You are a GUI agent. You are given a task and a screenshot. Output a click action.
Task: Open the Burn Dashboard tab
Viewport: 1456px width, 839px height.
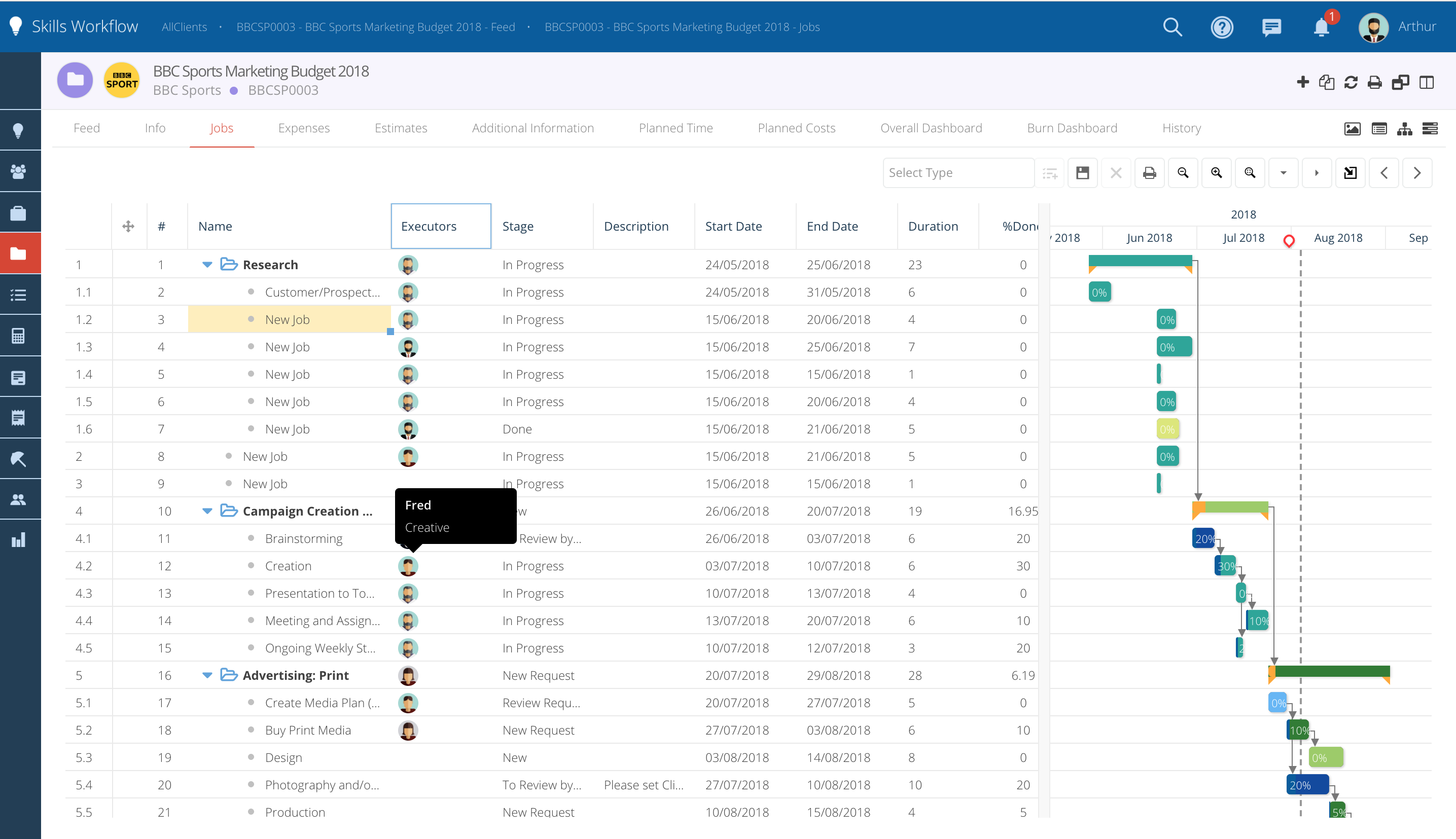coord(1072,128)
